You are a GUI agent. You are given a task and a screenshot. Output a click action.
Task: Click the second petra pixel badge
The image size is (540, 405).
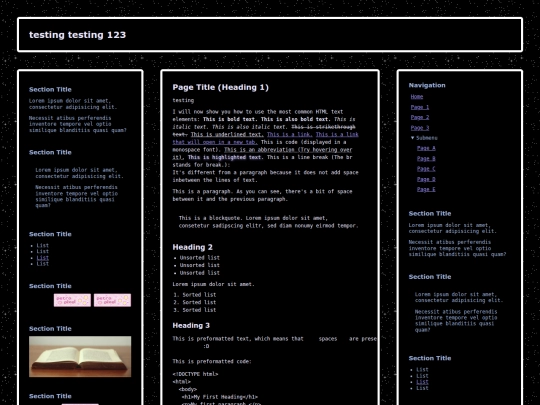112,300
